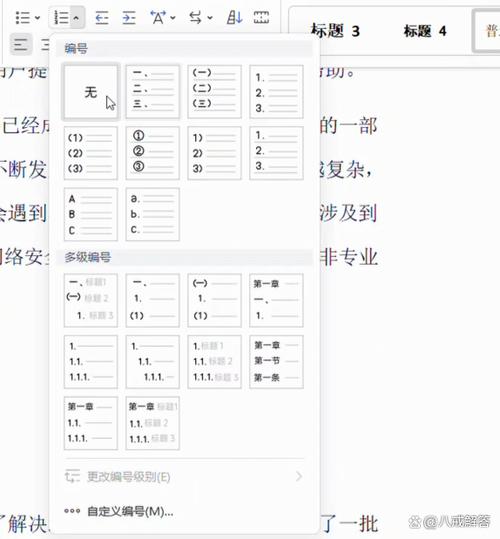Select 第一章 1.1. 1.1.1. with 标题 styles
This screenshot has height=539, width=500.
pos(153,423)
